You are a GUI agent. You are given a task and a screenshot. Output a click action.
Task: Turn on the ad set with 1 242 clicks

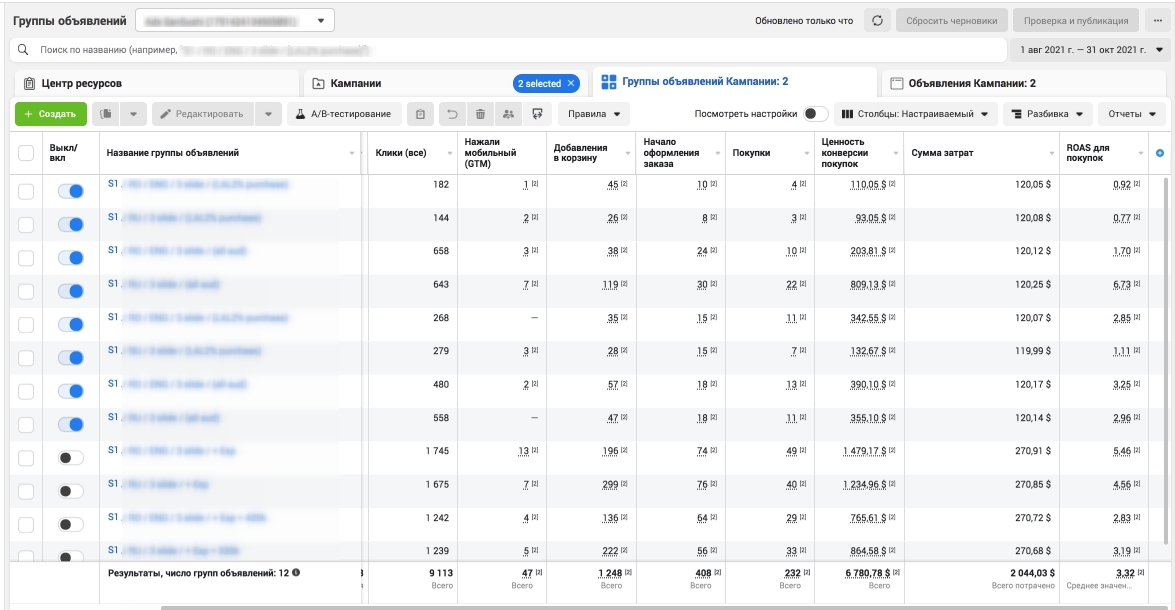[x=70, y=525]
